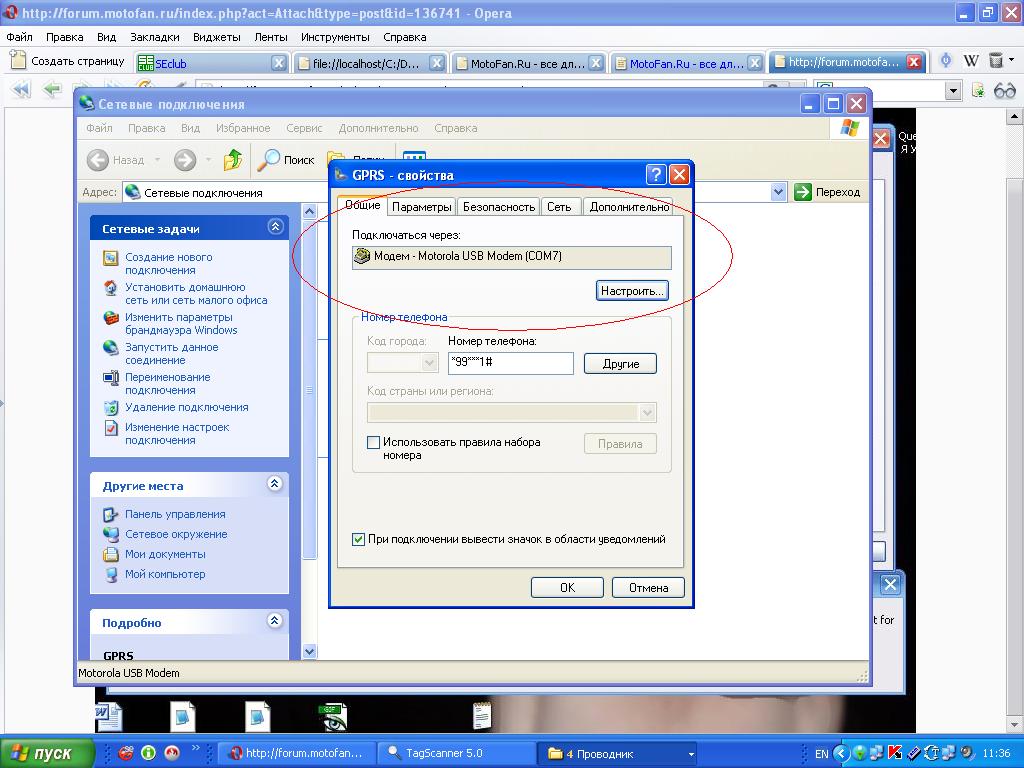Screen dimensions: 1024x768
Task: Open the Проводник taskbar group dropdown
Action: [691, 754]
